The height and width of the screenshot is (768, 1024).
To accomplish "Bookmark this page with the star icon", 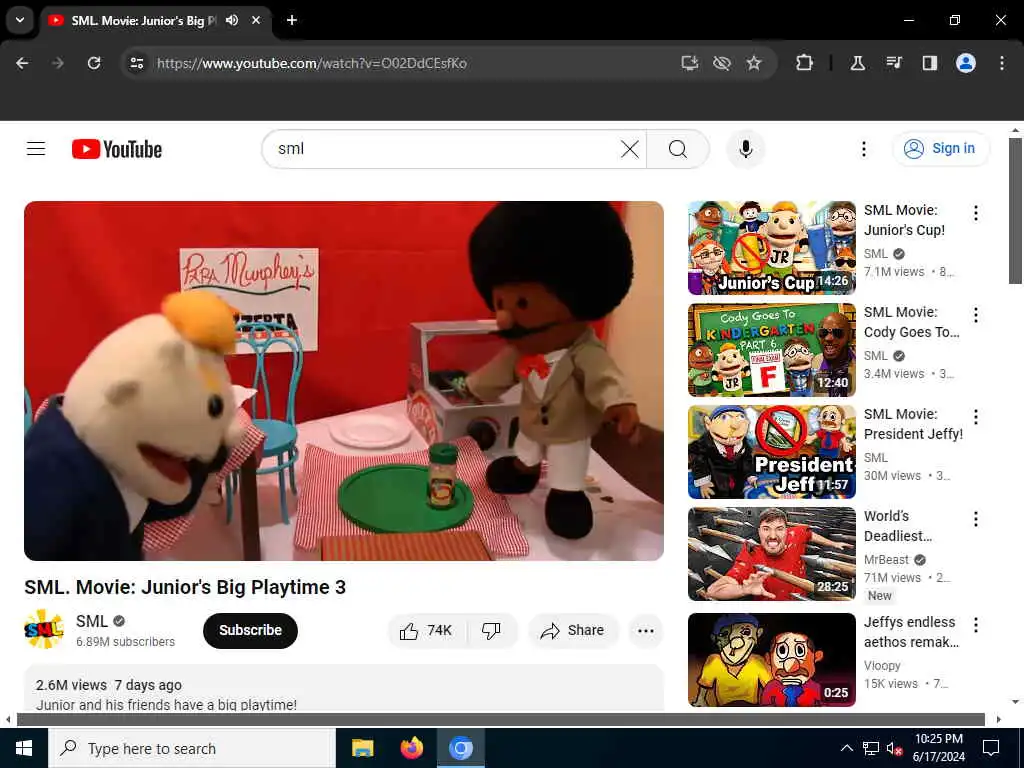I will (754, 63).
